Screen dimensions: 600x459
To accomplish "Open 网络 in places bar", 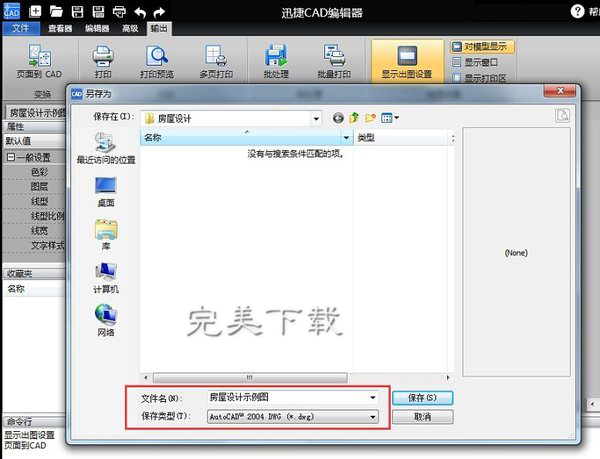I will (x=106, y=321).
